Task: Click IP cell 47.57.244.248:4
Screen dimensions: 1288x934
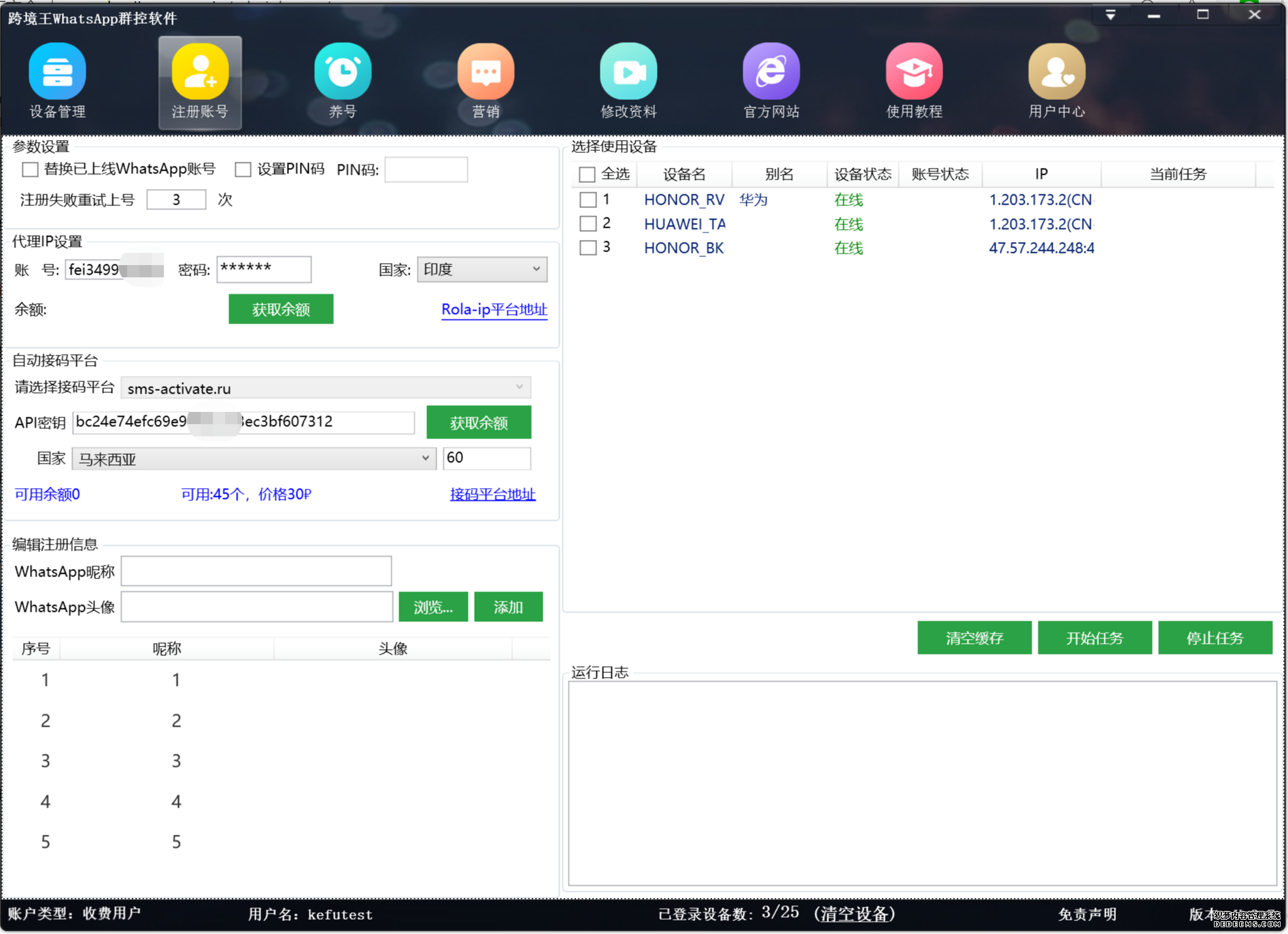Action: tap(1041, 247)
